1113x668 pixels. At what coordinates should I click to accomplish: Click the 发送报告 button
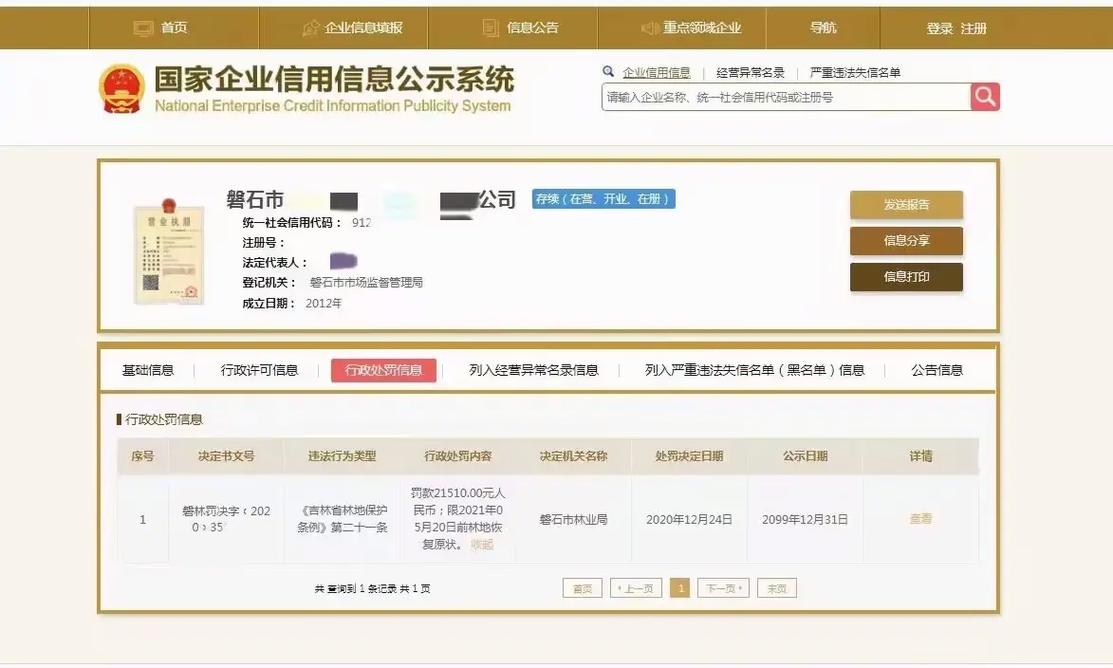pos(906,204)
